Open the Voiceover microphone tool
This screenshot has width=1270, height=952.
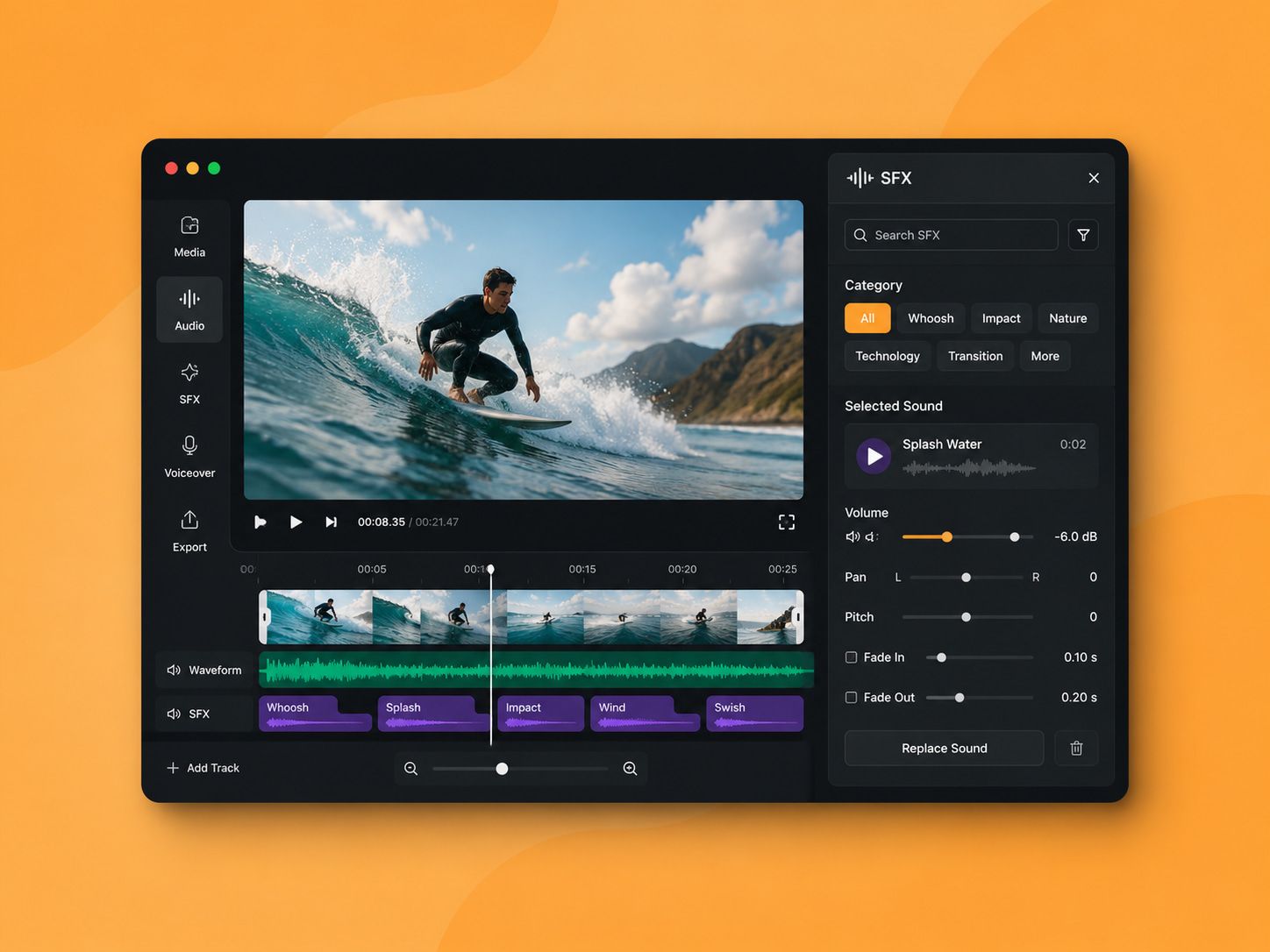tap(189, 457)
